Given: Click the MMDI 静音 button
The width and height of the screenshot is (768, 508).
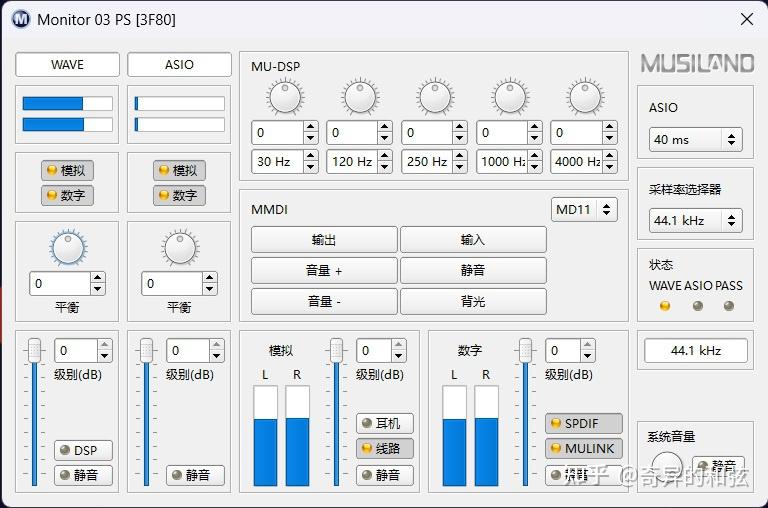Looking at the screenshot, I should click(473, 270).
